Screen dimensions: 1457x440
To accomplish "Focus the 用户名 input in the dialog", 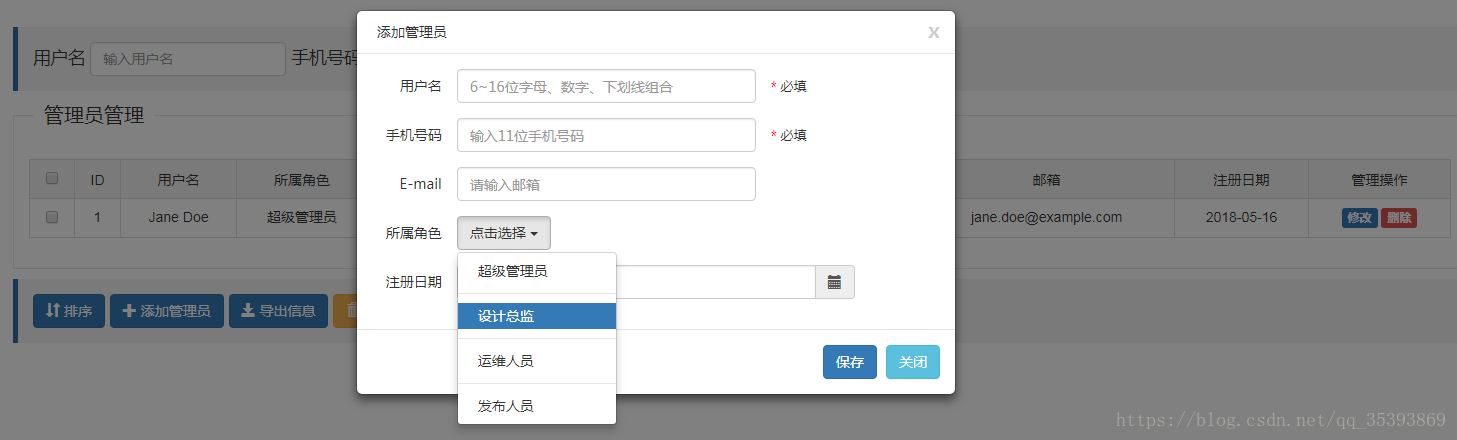I will pos(606,86).
